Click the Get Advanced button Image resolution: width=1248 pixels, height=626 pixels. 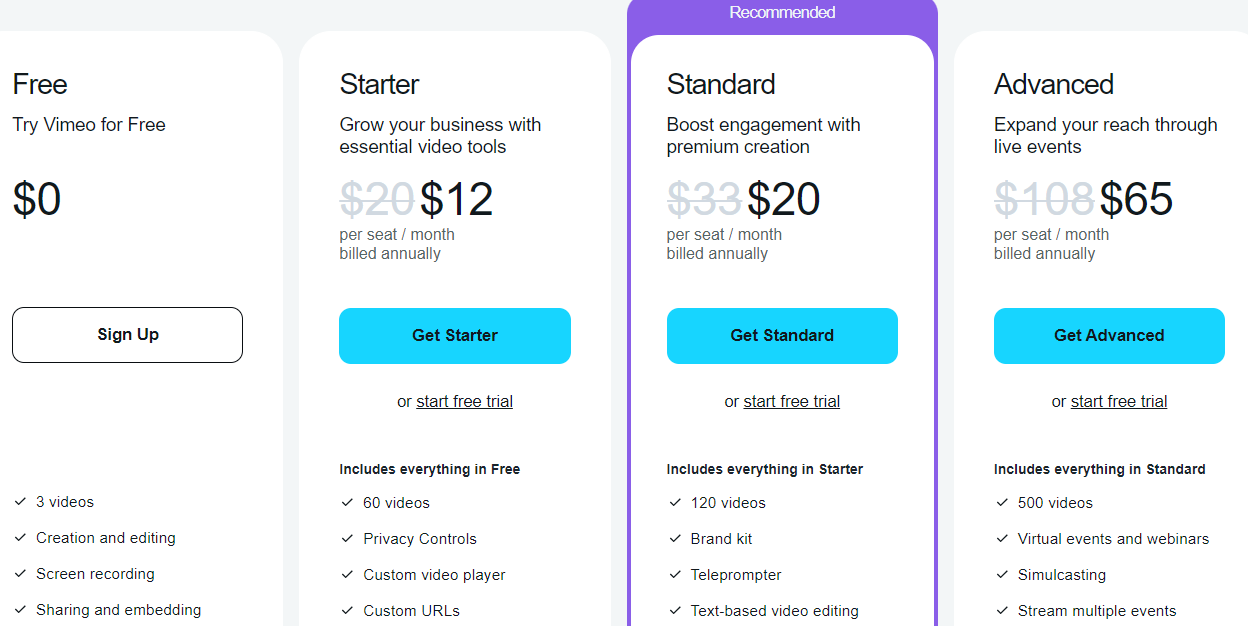click(1109, 336)
